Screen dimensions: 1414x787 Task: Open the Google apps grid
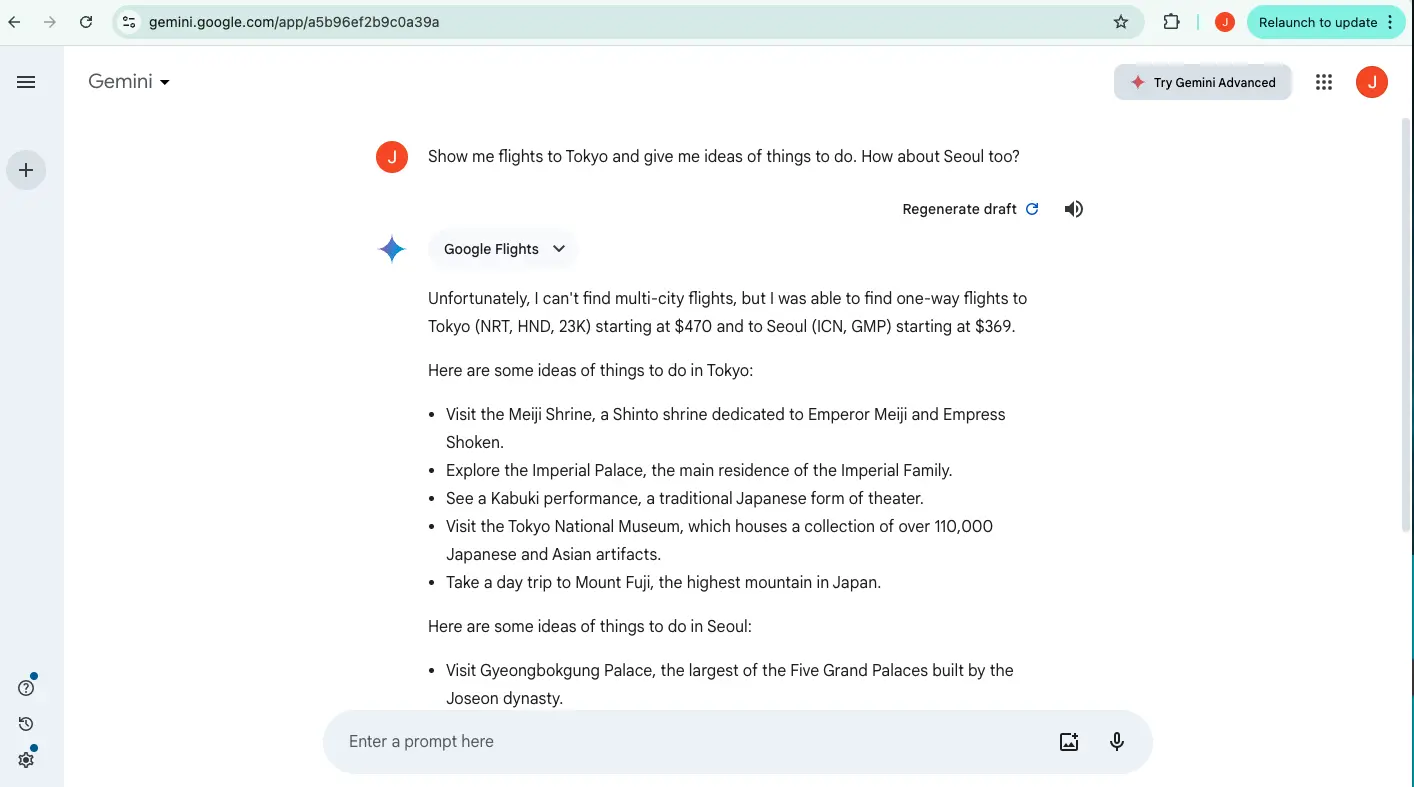coord(1324,82)
